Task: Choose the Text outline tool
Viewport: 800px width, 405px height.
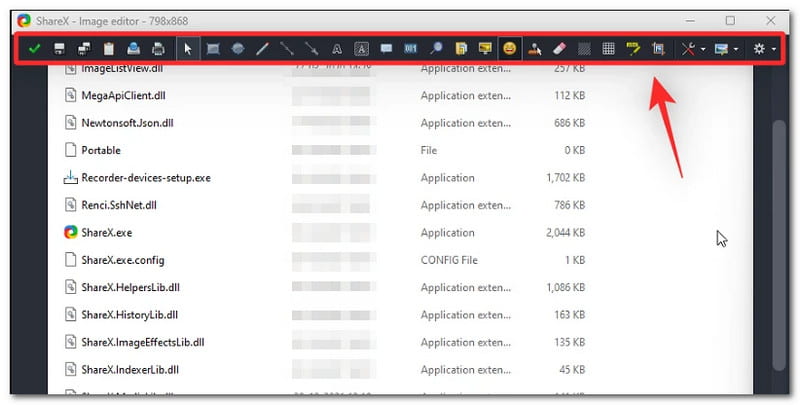Action: pyautogui.click(x=337, y=49)
